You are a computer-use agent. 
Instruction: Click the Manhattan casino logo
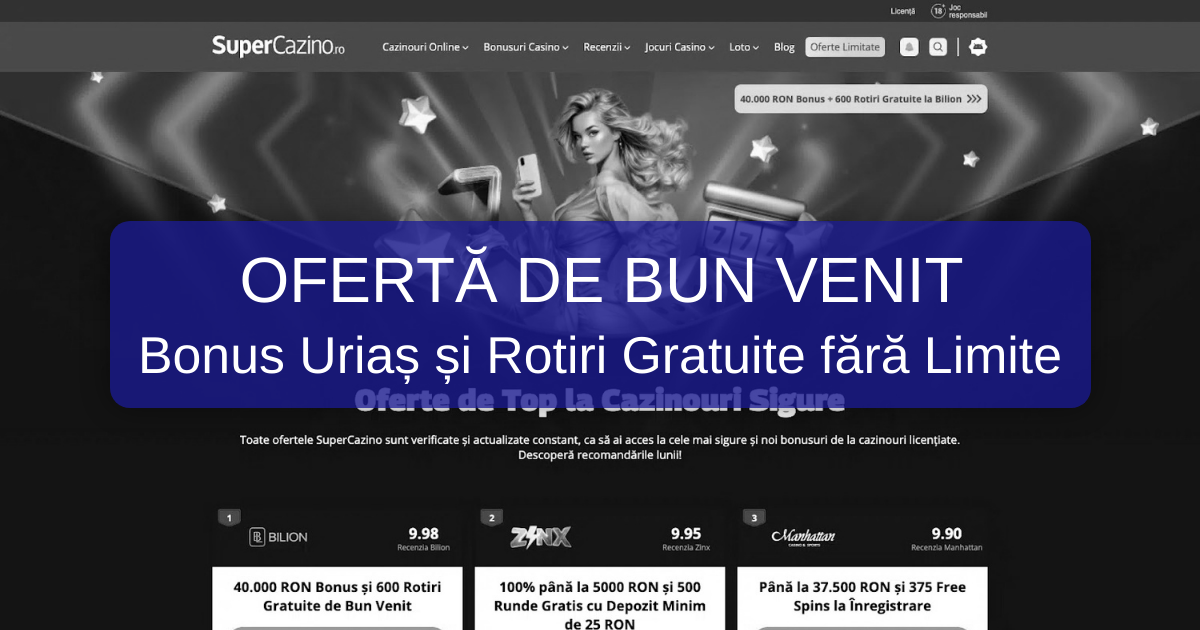click(x=803, y=537)
